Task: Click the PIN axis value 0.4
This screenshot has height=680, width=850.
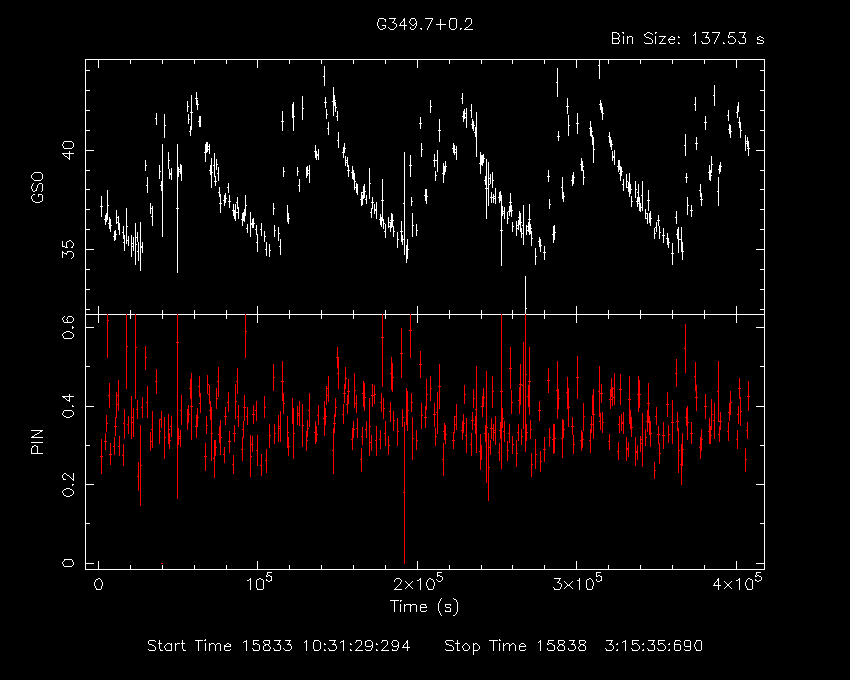Action: click(x=68, y=406)
